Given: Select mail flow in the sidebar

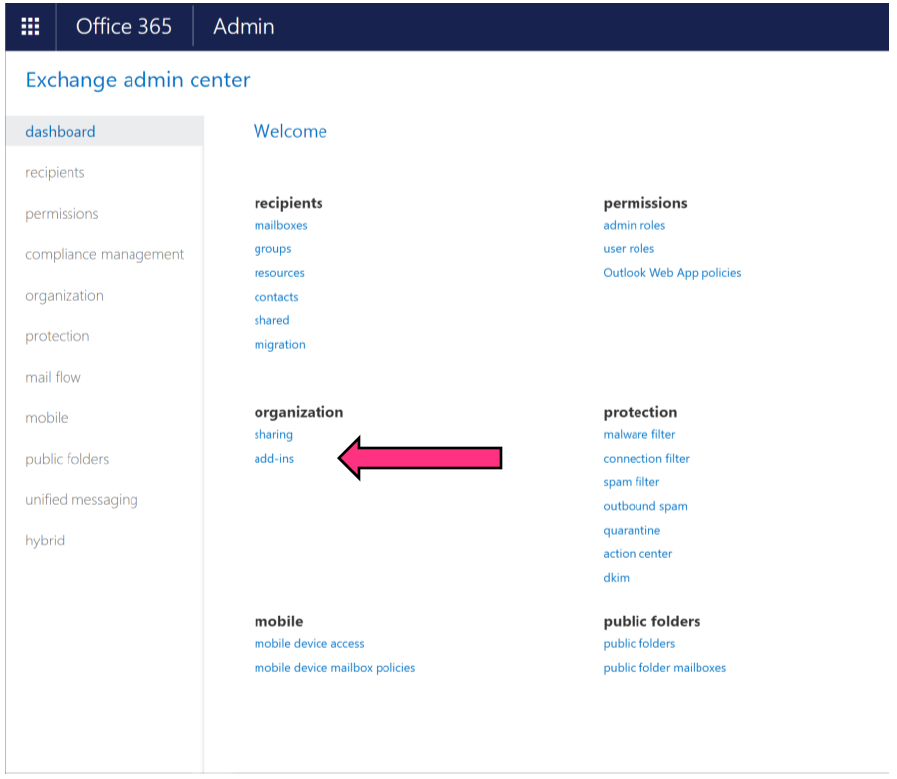Looking at the screenshot, I should point(53,377).
